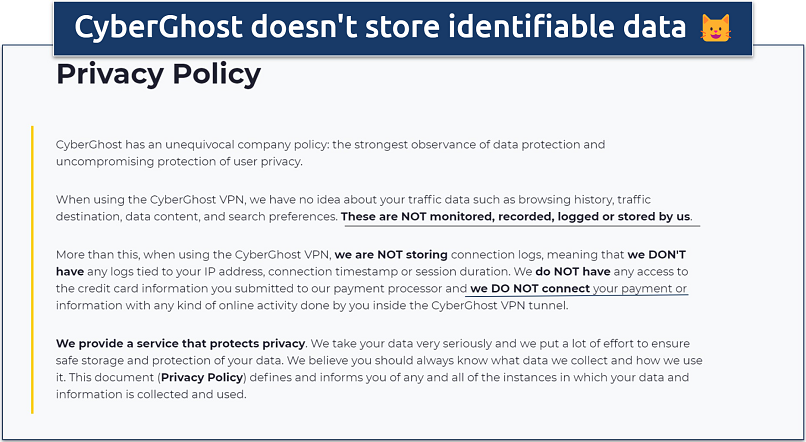
Task: Select the large Privacy Policy heading
Action: pos(158,74)
